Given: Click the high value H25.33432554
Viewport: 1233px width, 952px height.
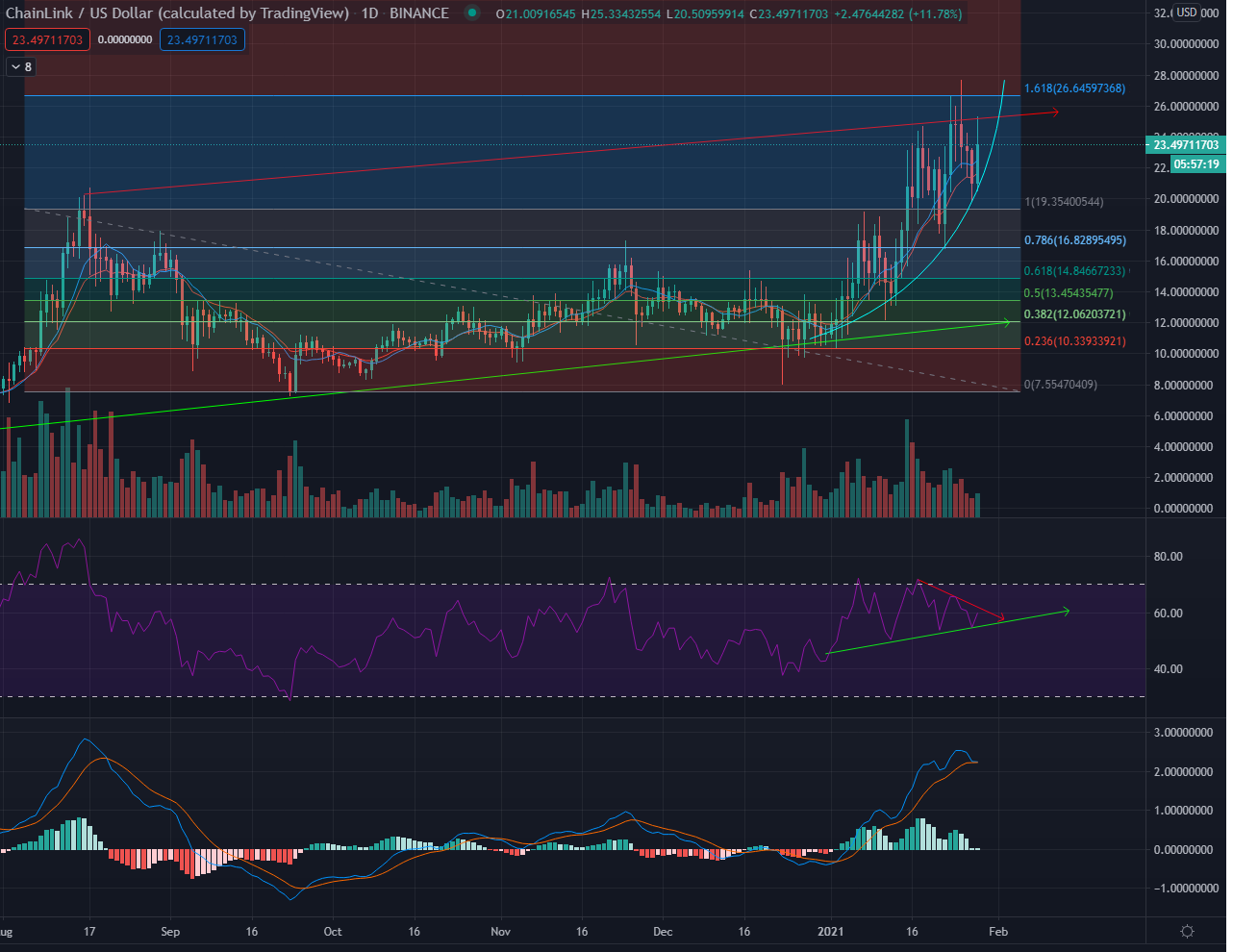Looking at the screenshot, I should tap(620, 14).
